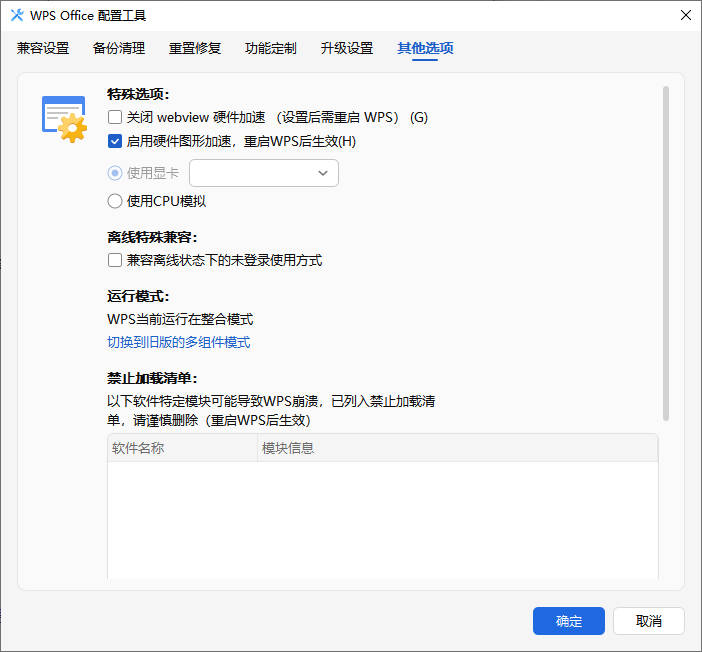This screenshot has height=652, width=702.
Task: Click the 运行模式 heading
Action: (x=138, y=296)
